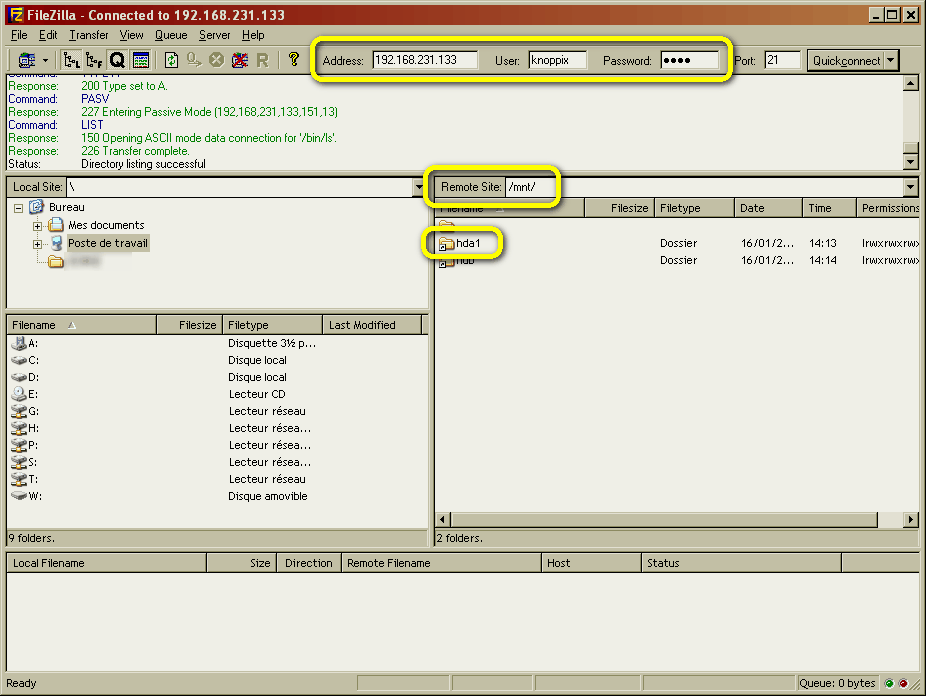The image size is (926, 696).
Task: Click the 'Directory listing successful' log line
Action: click(x=144, y=164)
